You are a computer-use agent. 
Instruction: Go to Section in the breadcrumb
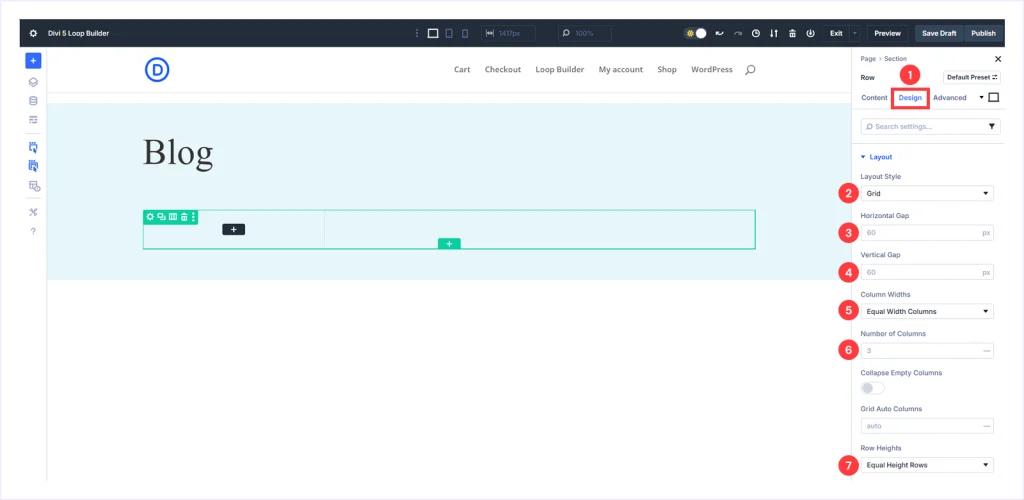point(895,59)
